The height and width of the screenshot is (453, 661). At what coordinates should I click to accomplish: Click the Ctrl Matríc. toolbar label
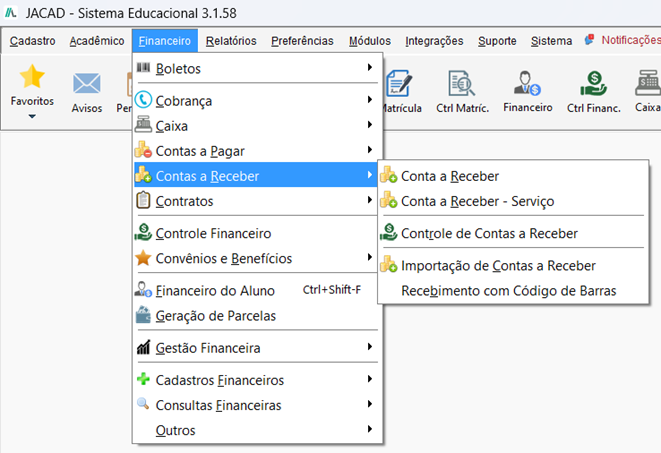[462, 108]
